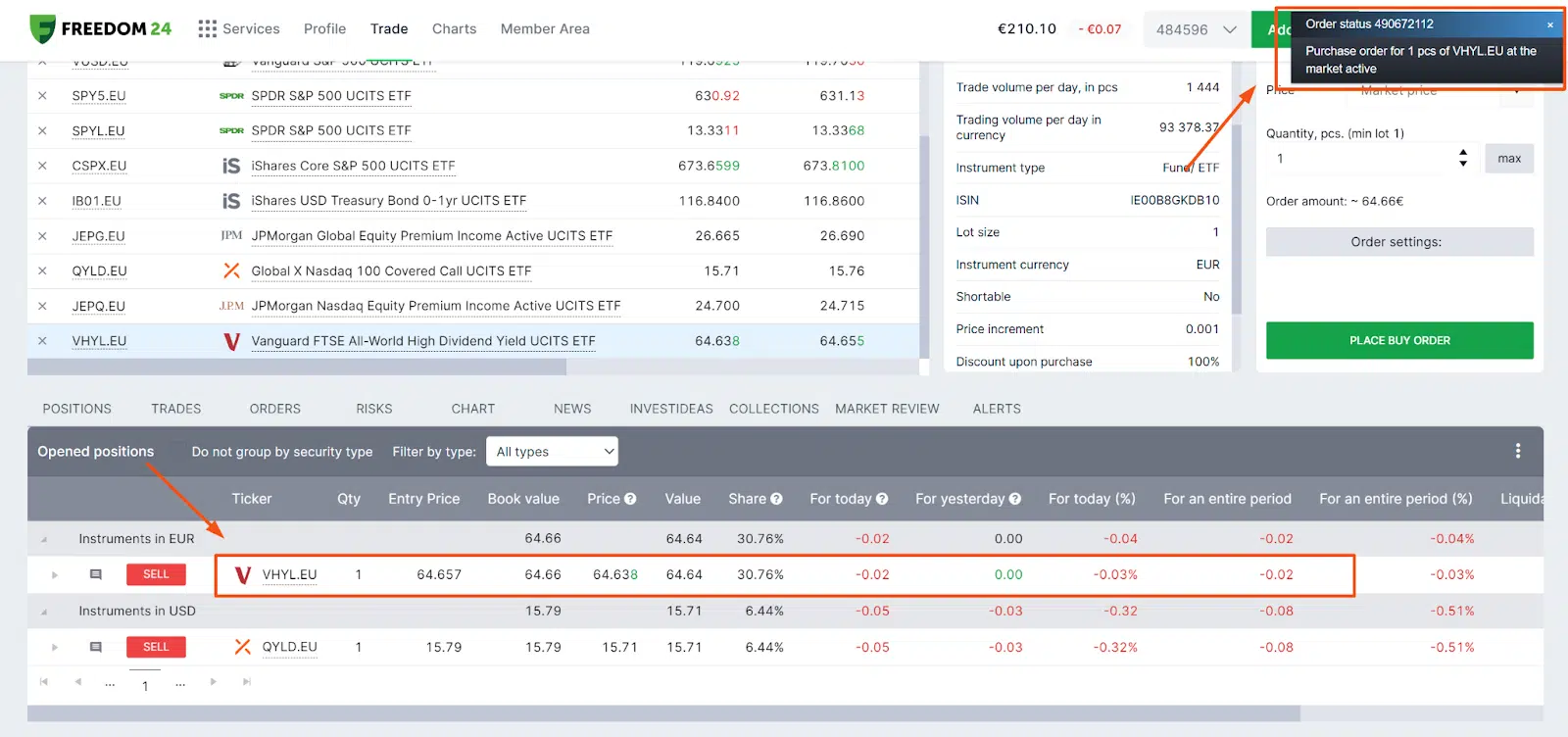Select page 1 in positions pagination

tap(145, 685)
